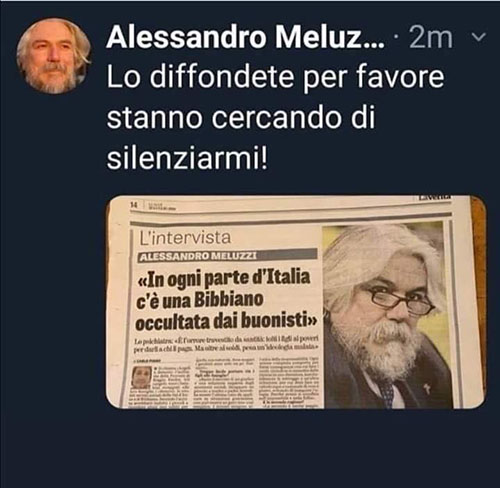Open the attached newspaper photo
Screen dimensions: 500x488
(x=296, y=302)
